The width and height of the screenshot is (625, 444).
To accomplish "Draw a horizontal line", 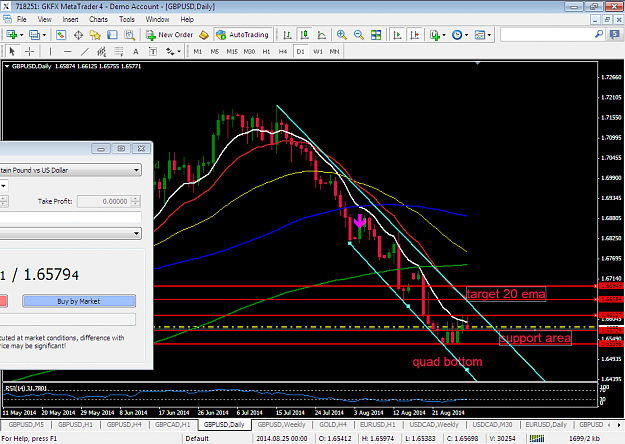I will click(67, 51).
